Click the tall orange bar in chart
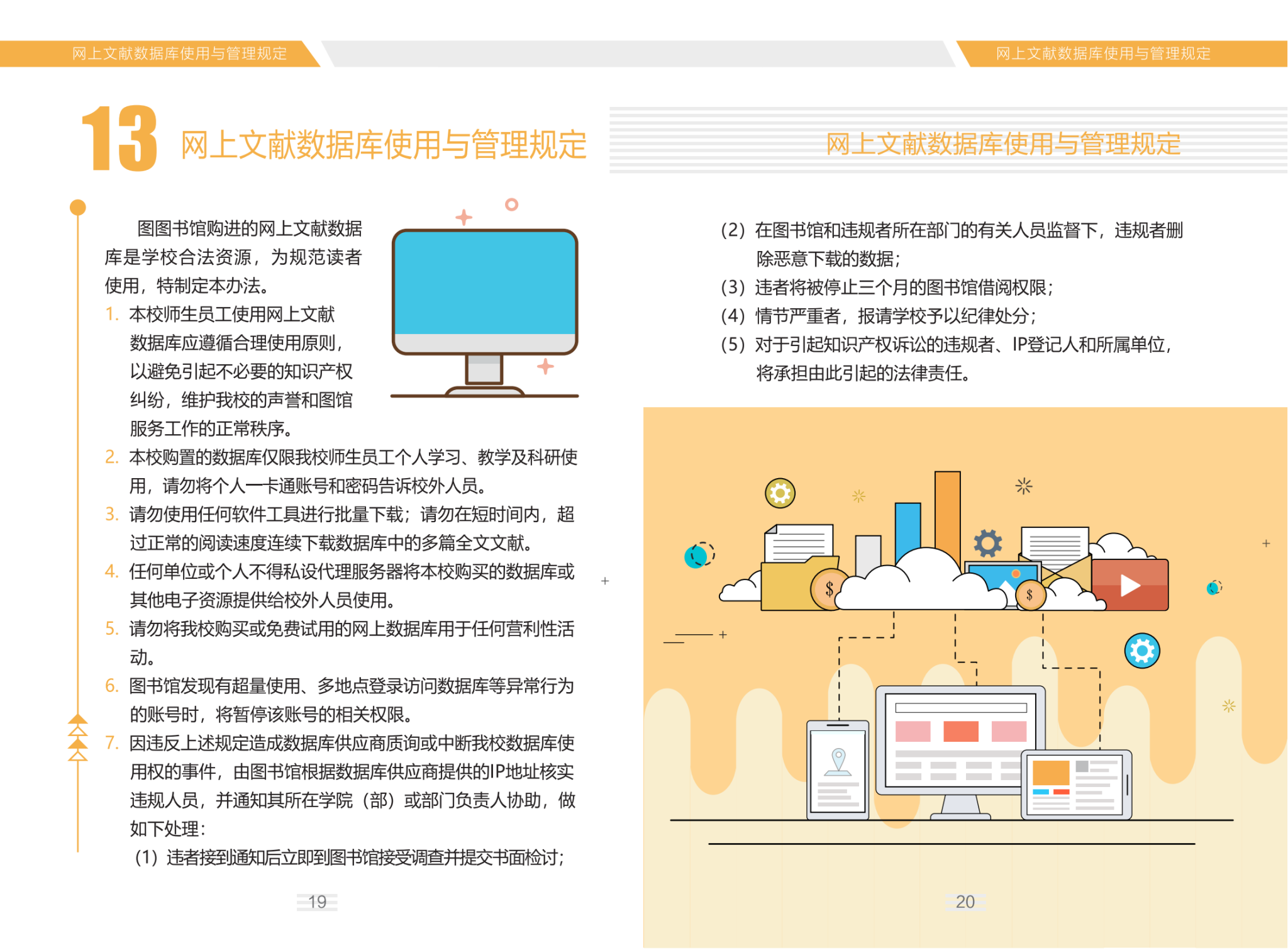 coord(947,510)
